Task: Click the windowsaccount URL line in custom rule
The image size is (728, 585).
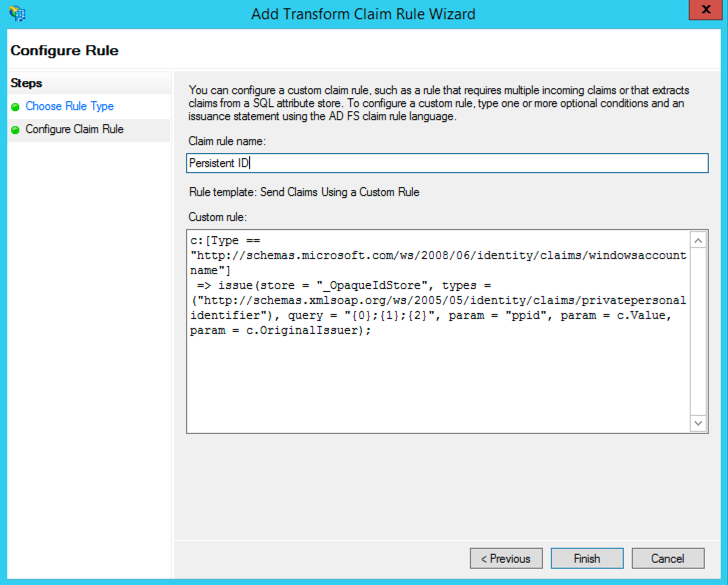Action: [438, 255]
